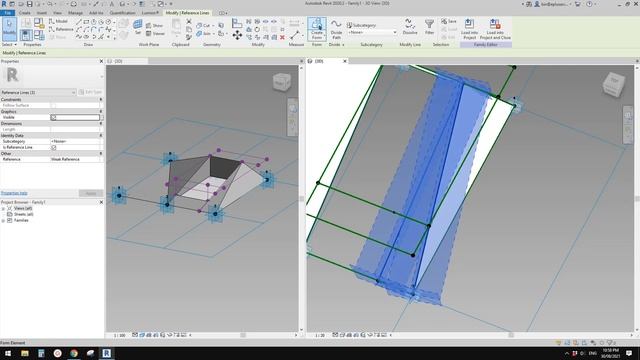Close the Properties panel
Screen dimensions: 640x360
click(x=101, y=61)
